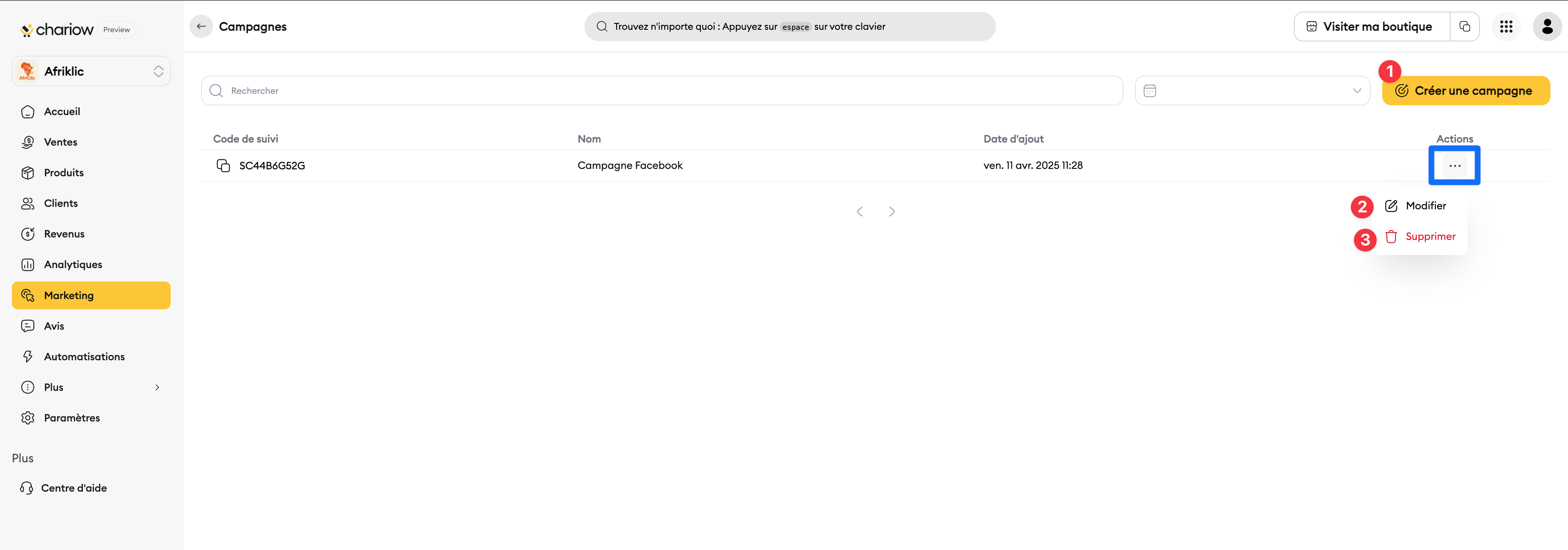
Task: Click the Clients people icon
Action: [28, 203]
